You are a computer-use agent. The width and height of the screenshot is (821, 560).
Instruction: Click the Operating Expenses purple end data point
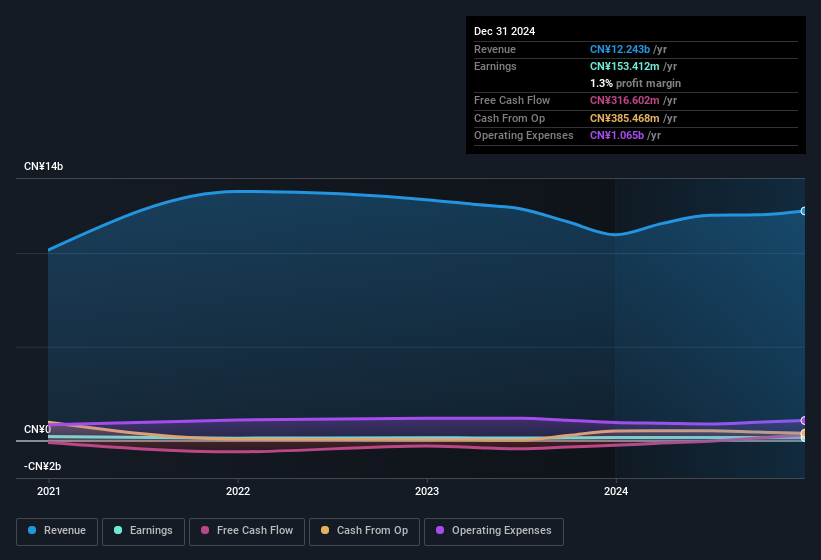coord(804,420)
